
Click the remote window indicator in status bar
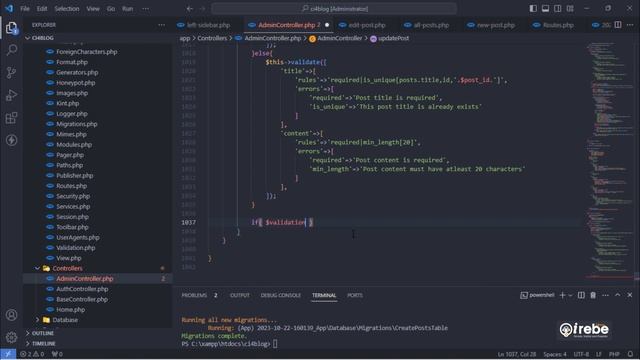click(x=8, y=354)
